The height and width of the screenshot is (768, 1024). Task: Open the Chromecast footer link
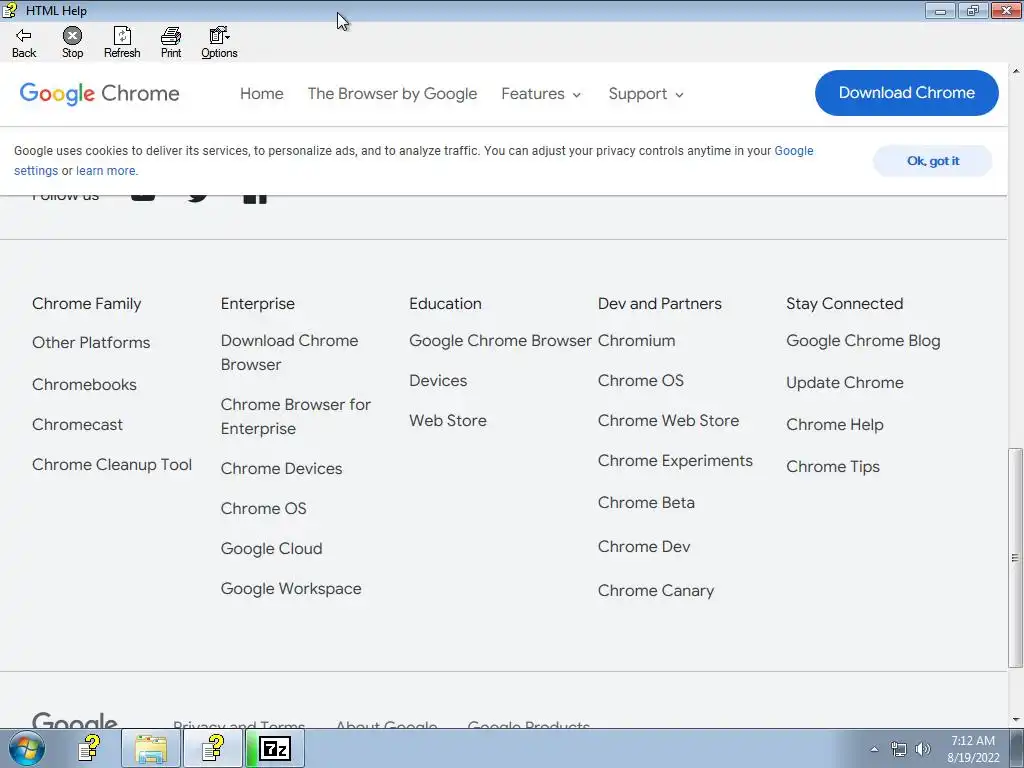77,424
